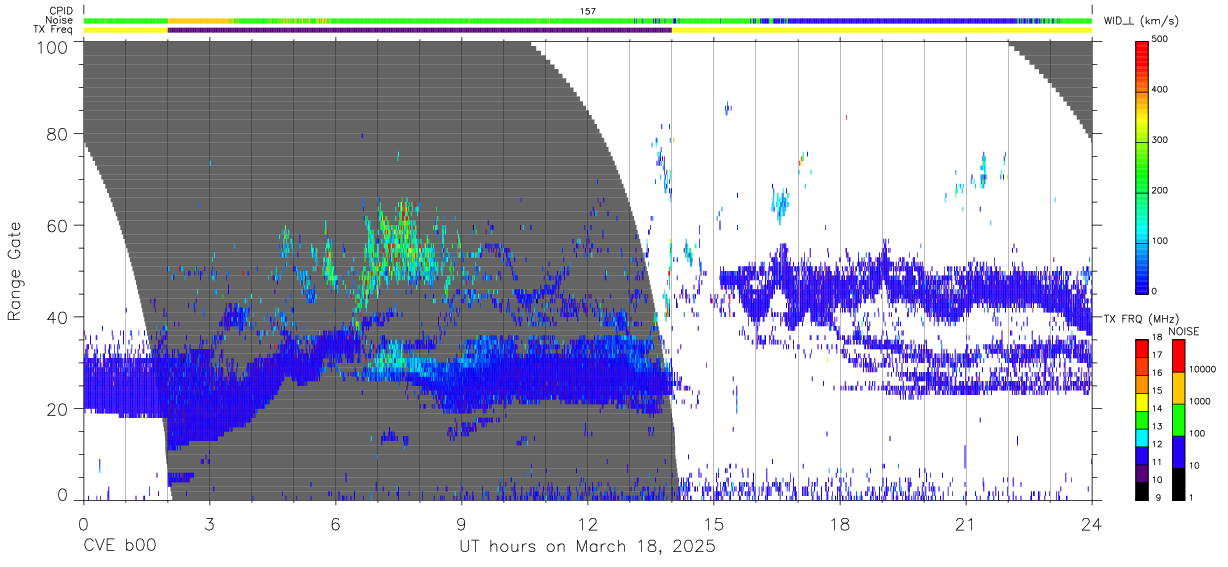Click the 60 label on the Range Gate axis
This screenshot has width=1228, height=567.
tap(58, 225)
